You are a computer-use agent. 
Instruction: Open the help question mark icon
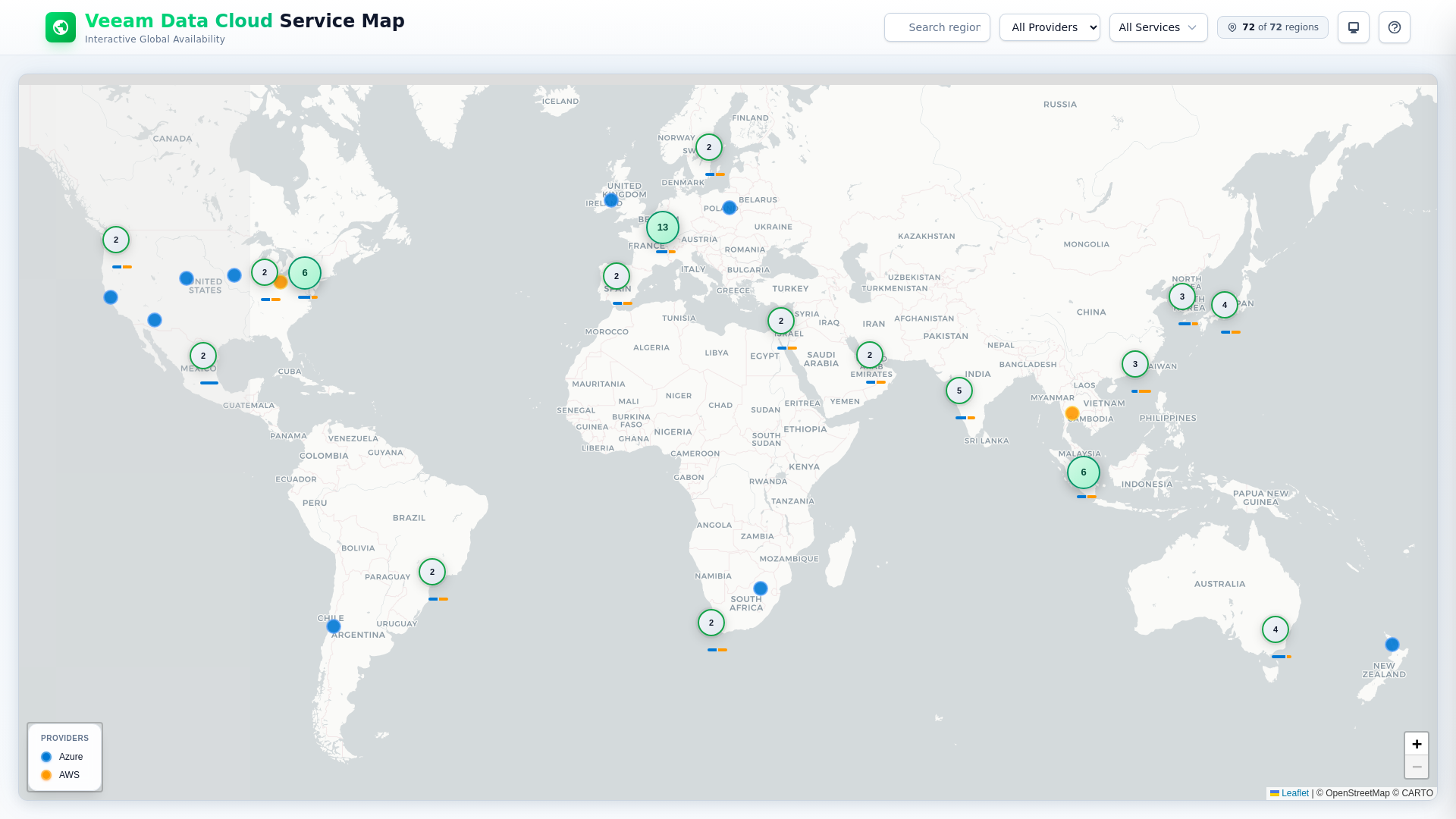[1395, 27]
